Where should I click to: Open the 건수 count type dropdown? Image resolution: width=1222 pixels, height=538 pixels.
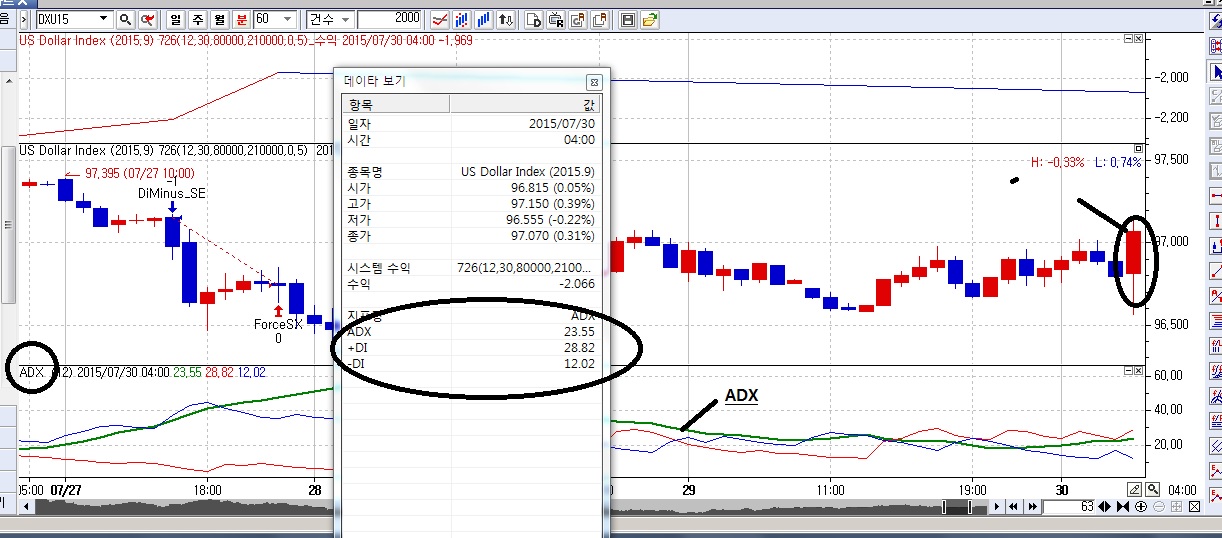345,19
